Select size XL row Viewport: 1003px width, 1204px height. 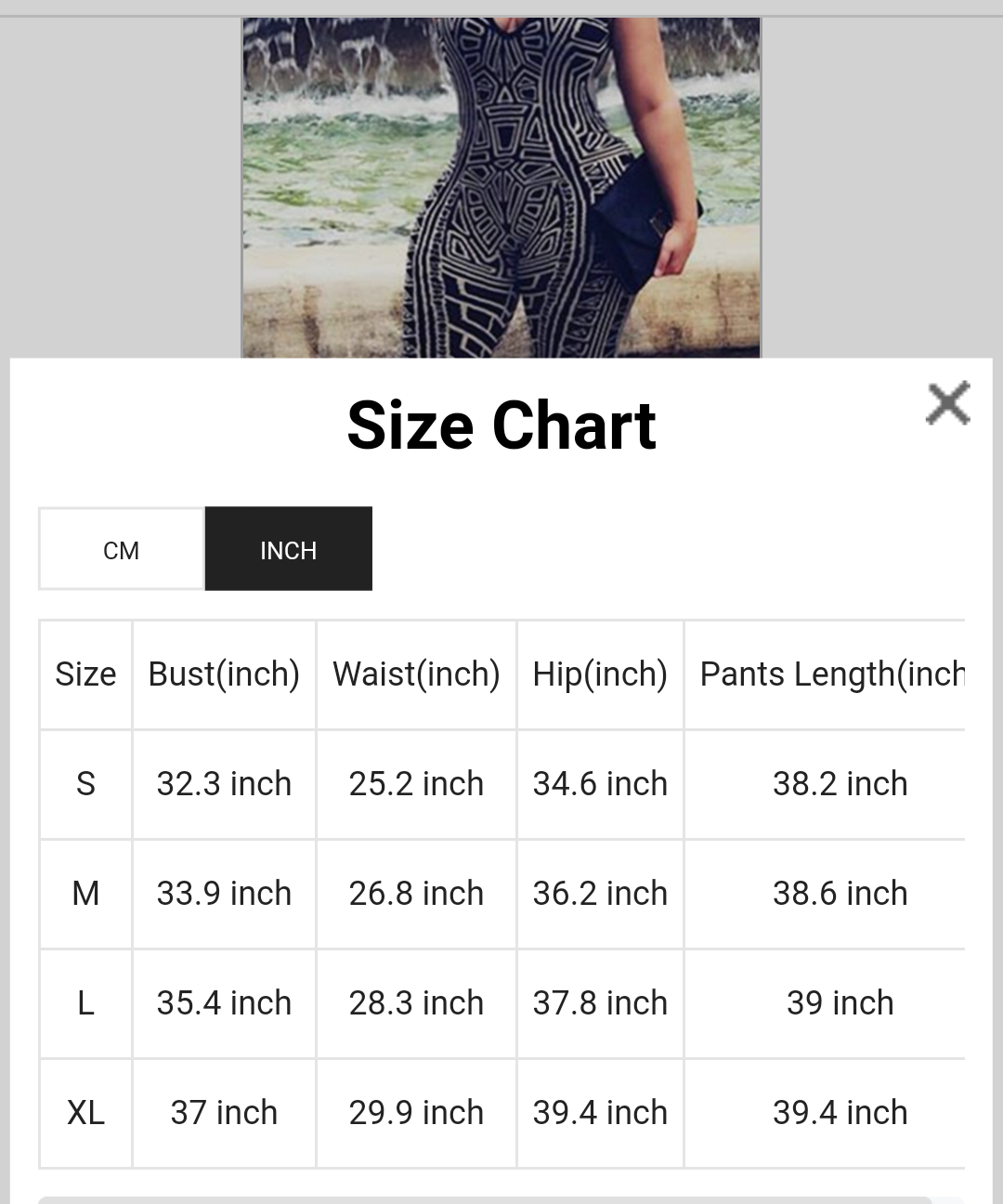pyautogui.click(x=85, y=1112)
